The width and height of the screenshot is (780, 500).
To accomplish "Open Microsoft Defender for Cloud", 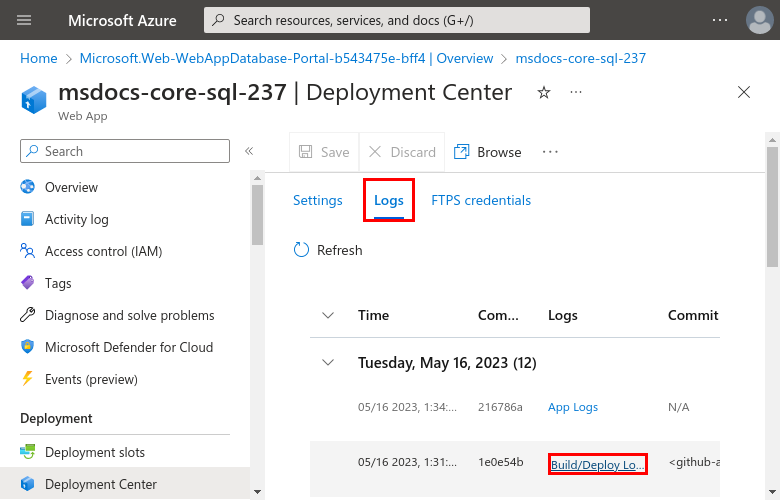I will (128, 347).
